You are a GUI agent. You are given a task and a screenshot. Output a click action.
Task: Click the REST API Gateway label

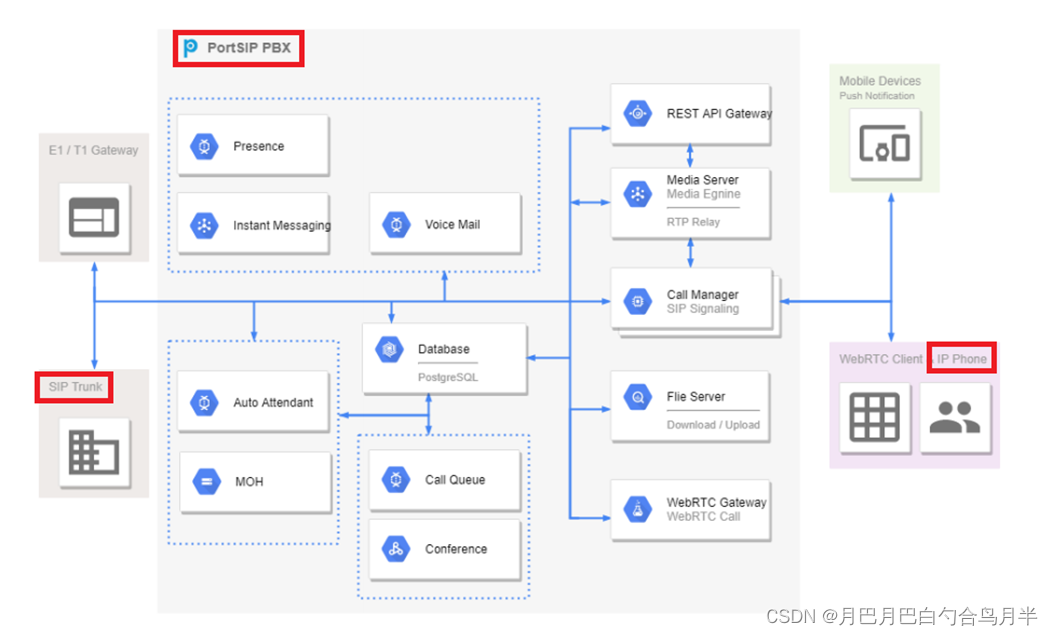[719, 114]
